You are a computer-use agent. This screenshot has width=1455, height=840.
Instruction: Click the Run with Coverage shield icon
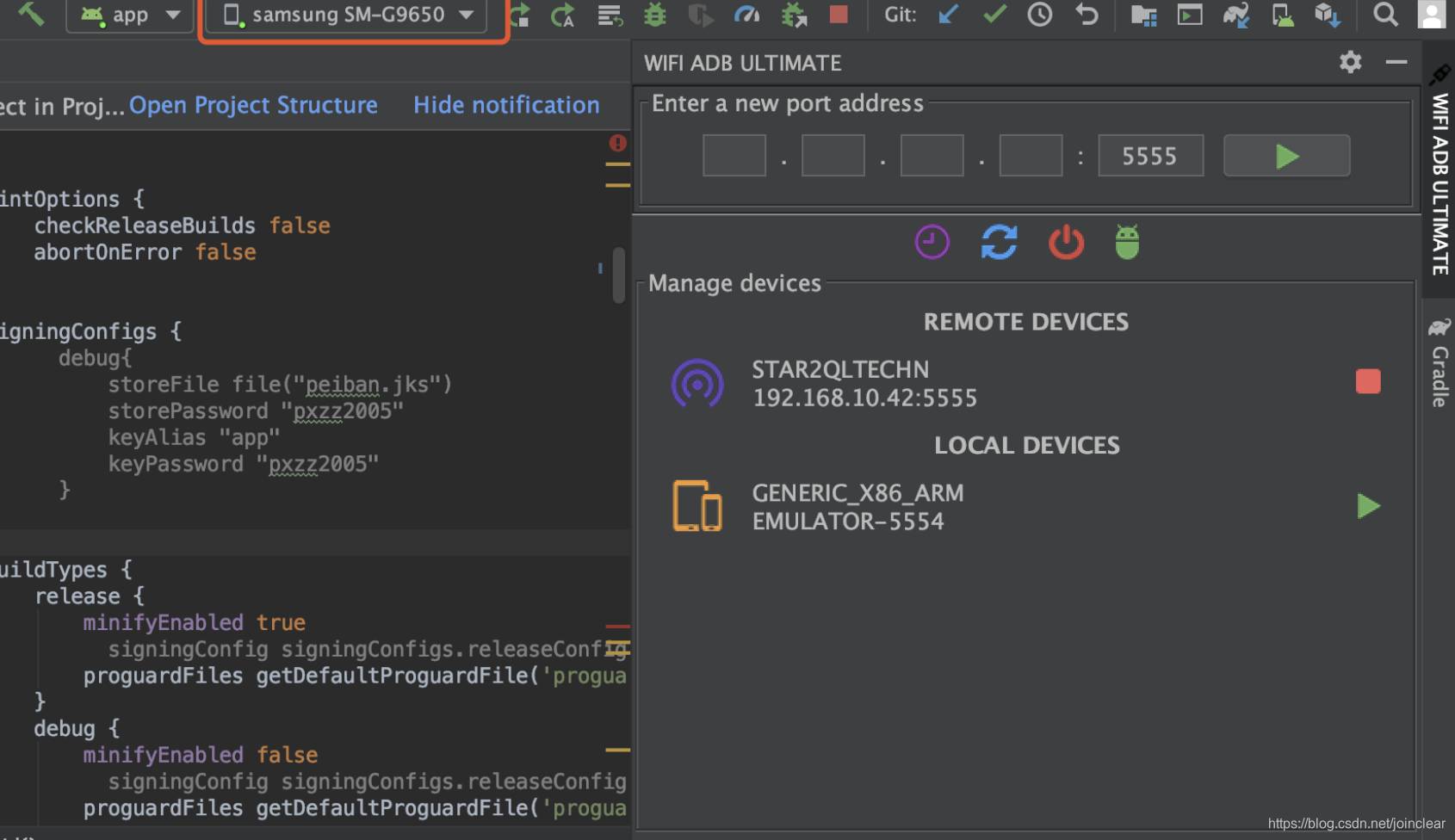coord(701,15)
